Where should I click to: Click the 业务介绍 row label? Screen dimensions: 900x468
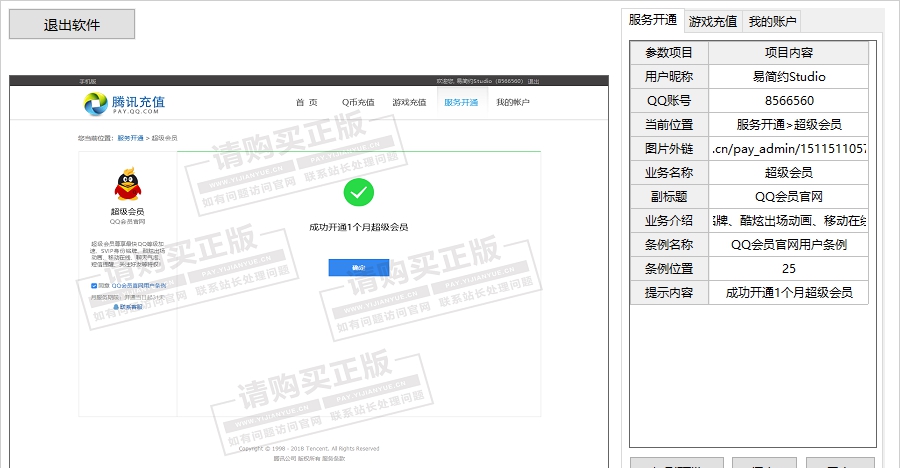[669, 221]
